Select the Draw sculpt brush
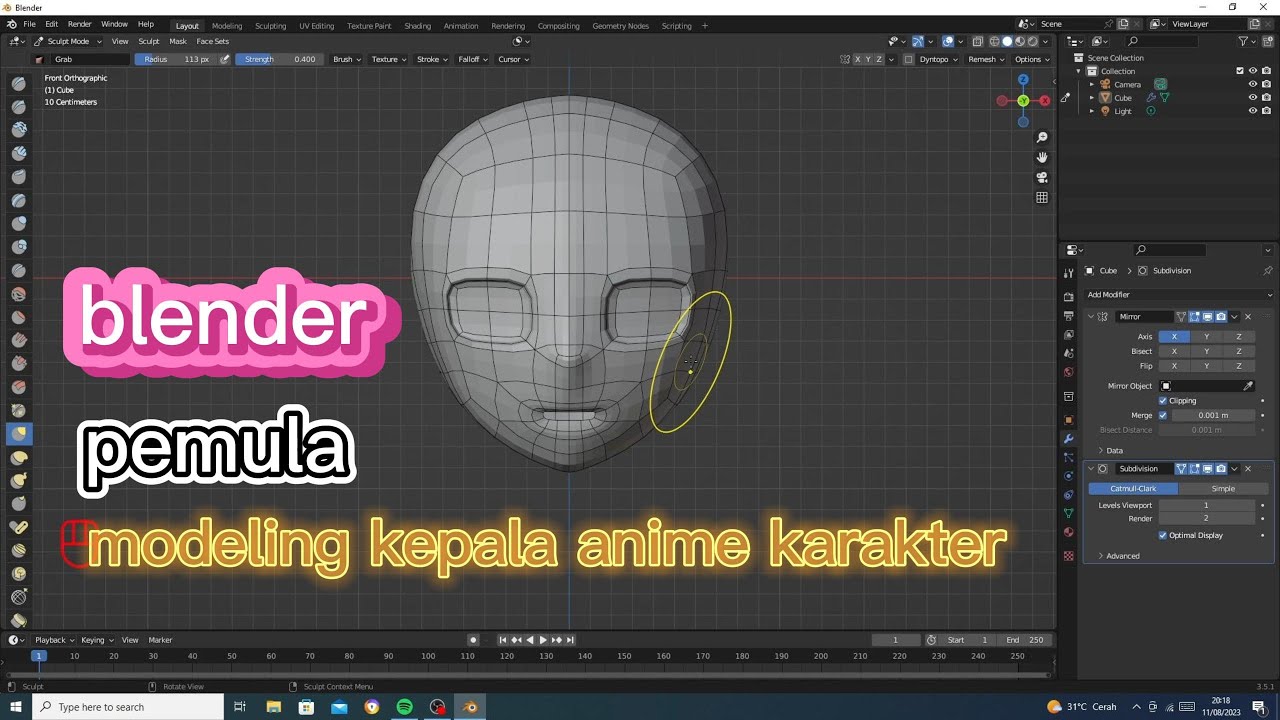The height and width of the screenshot is (720, 1280). pyautogui.click(x=19, y=83)
